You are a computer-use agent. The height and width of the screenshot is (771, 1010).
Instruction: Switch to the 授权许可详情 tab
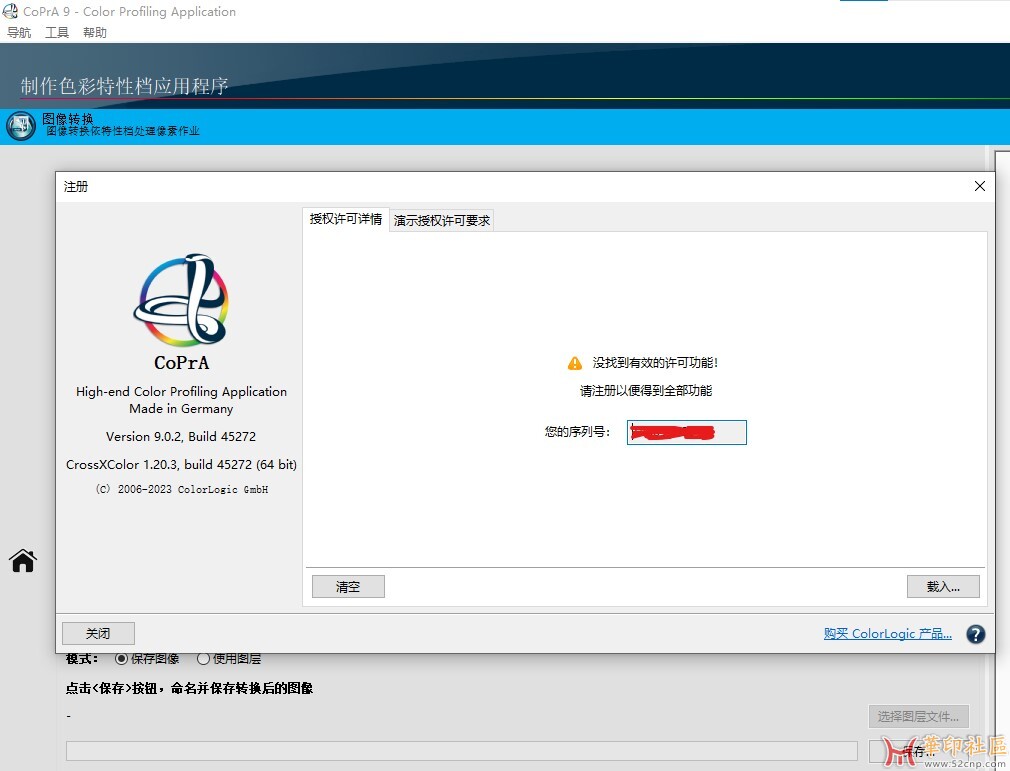(x=345, y=219)
